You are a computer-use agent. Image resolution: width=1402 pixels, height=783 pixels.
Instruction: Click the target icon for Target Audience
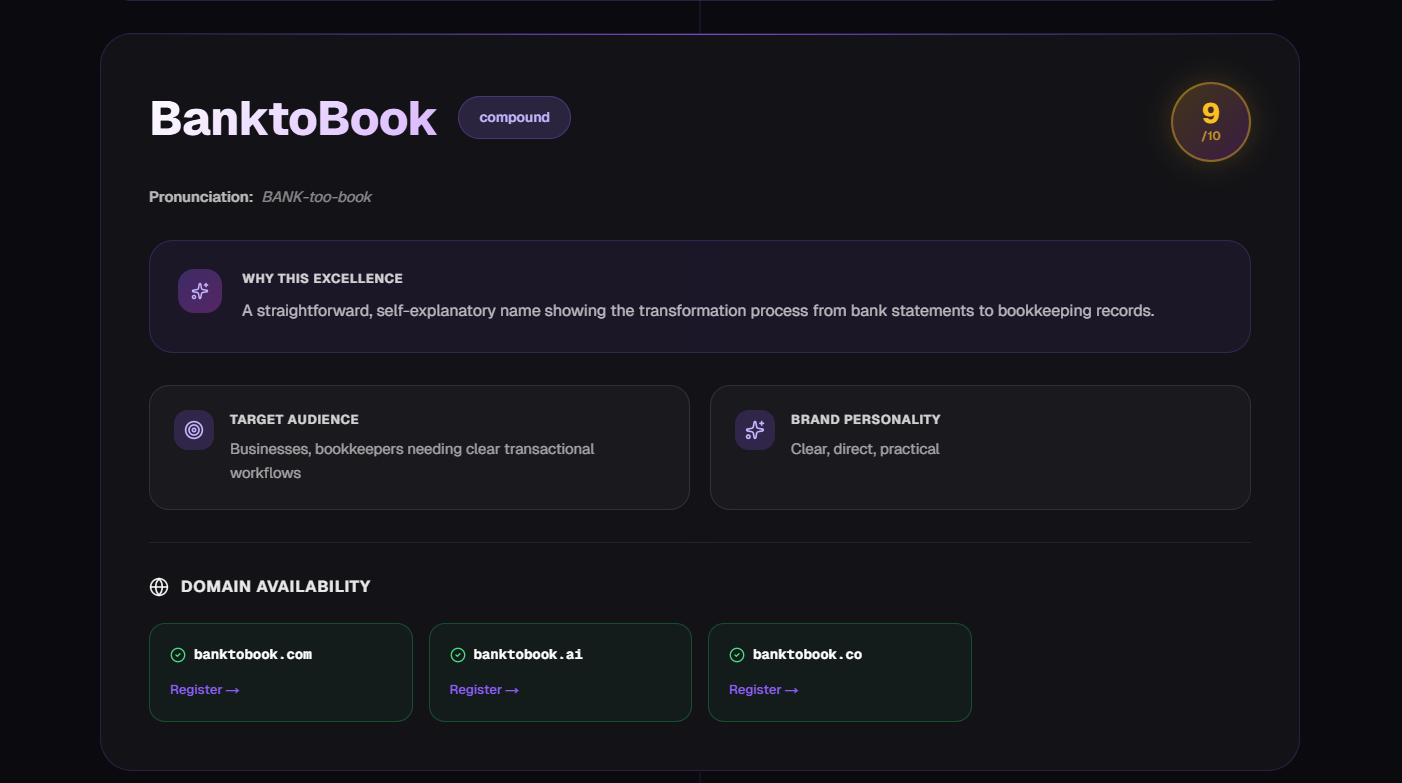194,430
